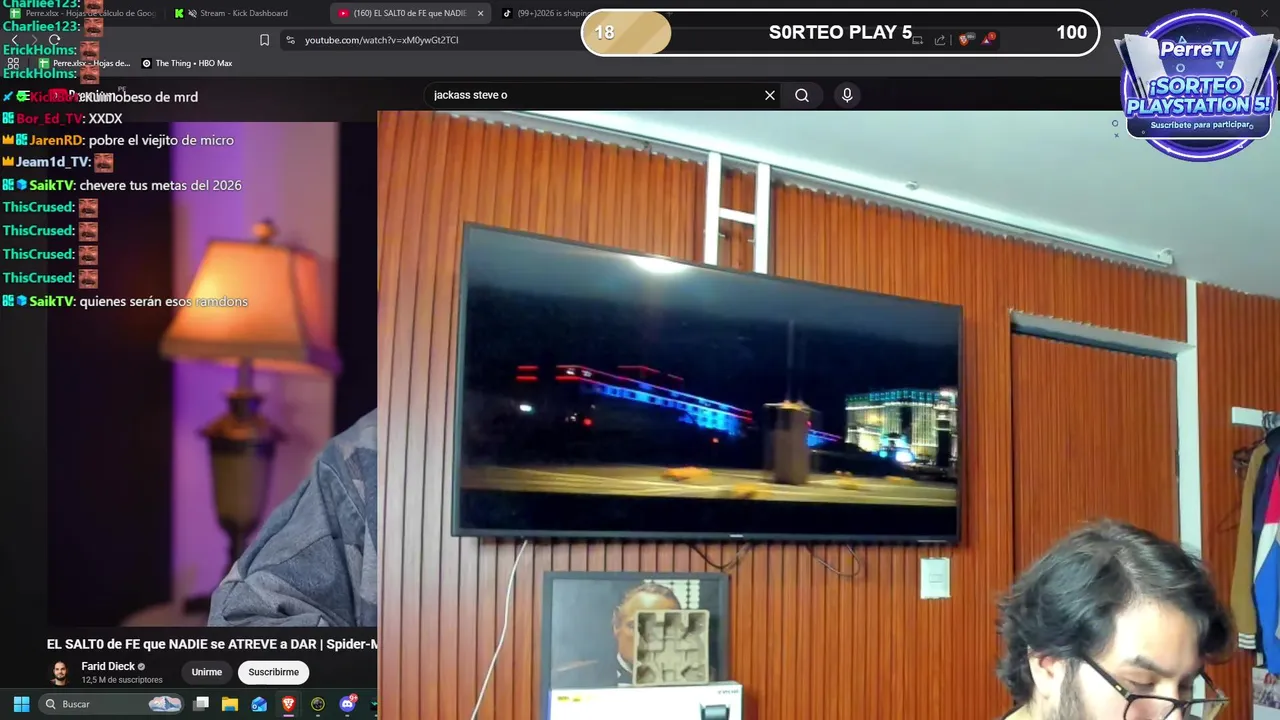Click Bor_Ed_TV chat message XXDX

(62, 118)
